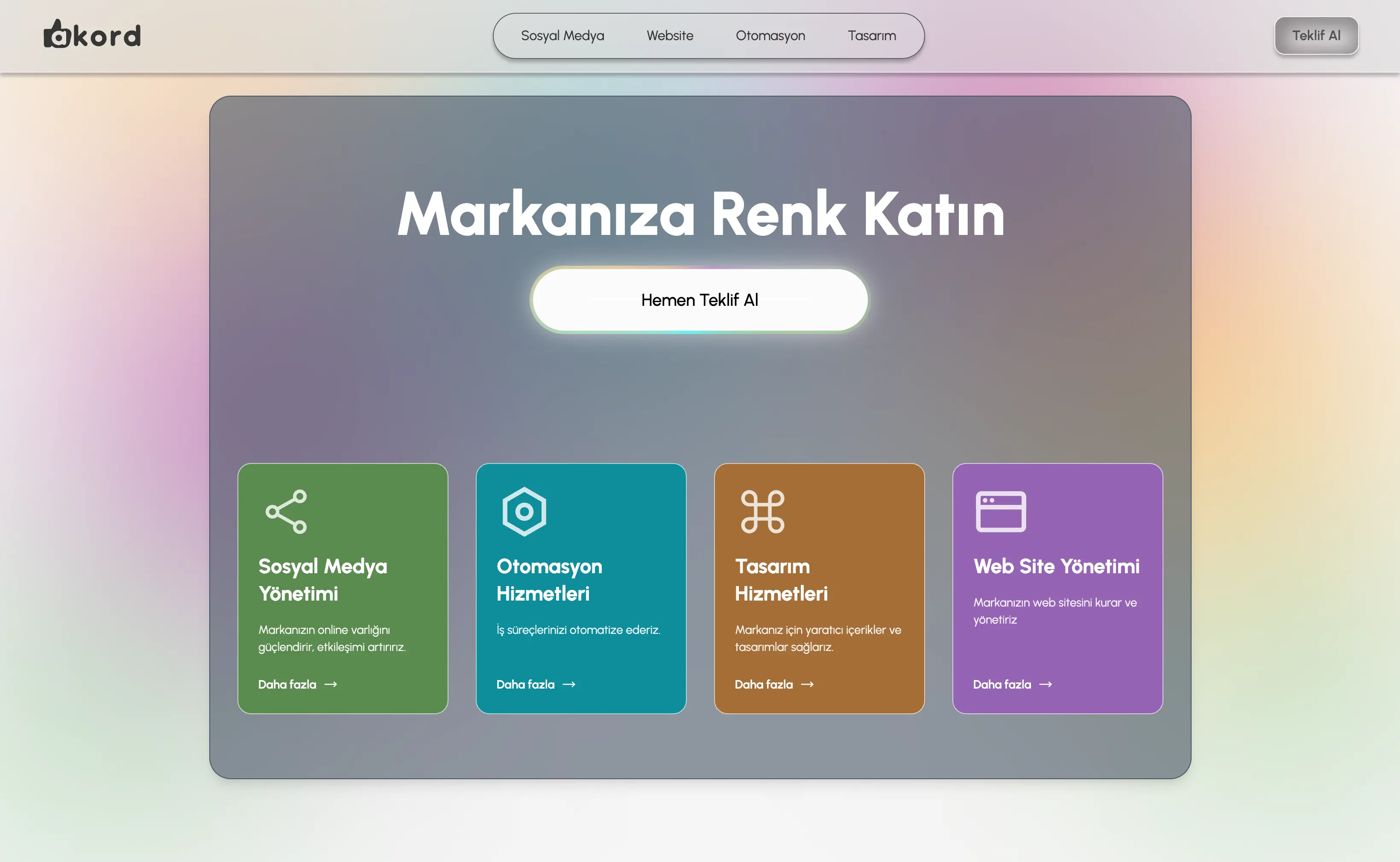The width and height of the screenshot is (1400, 862).
Task: Open the Website nav item
Action: coord(670,35)
